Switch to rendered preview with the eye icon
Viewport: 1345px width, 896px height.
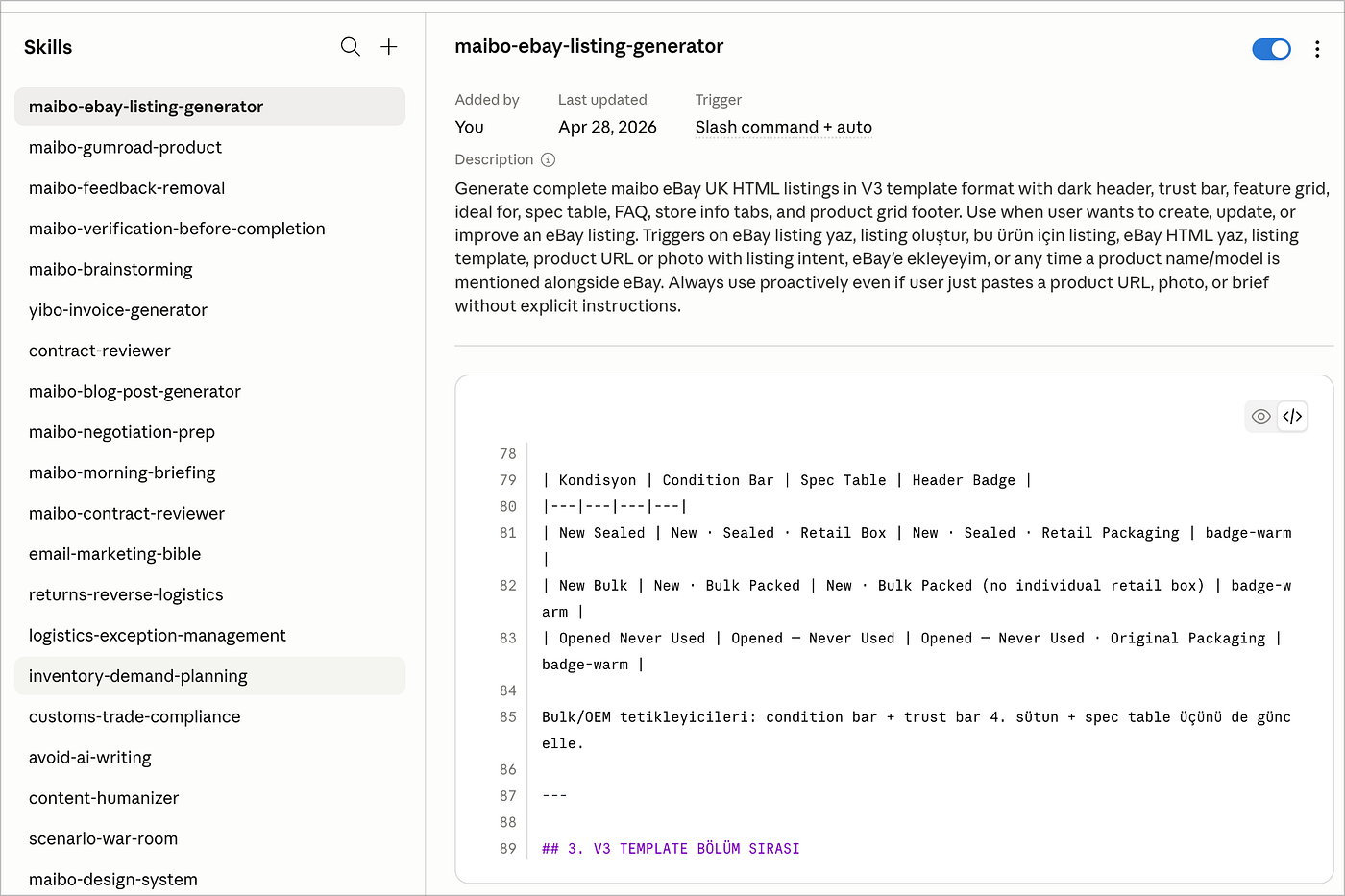pyautogui.click(x=1261, y=416)
